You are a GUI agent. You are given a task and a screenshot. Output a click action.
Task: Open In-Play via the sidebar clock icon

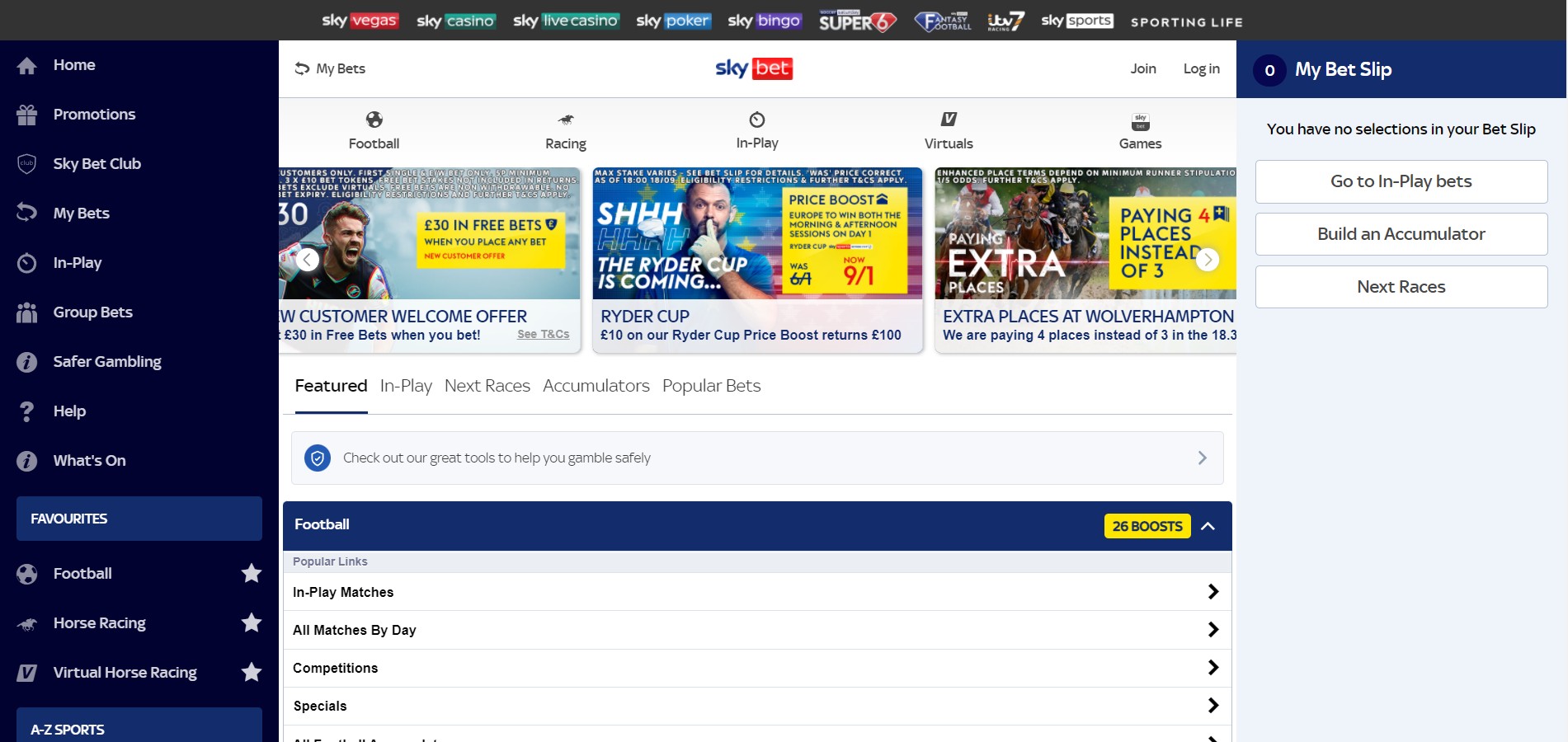tap(26, 263)
